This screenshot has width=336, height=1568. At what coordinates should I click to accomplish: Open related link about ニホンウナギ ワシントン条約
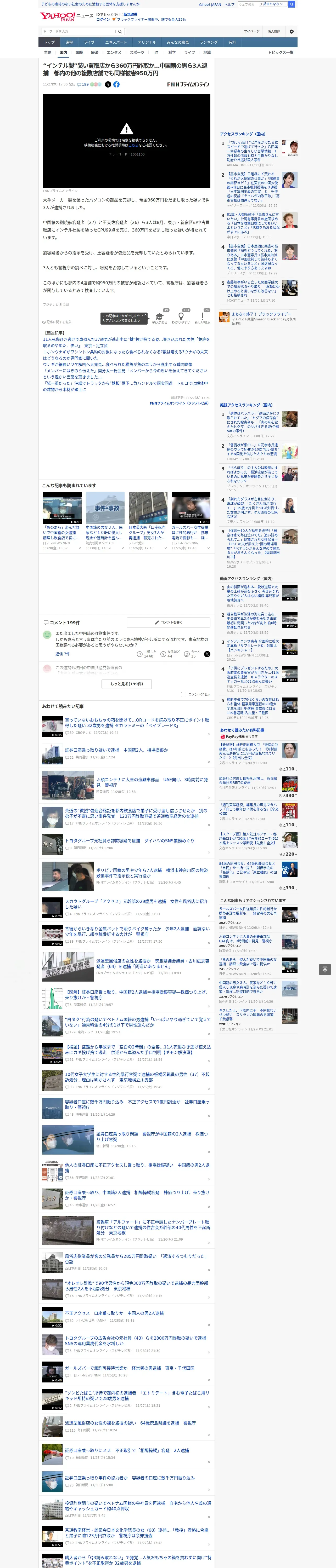click(x=126, y=355)
